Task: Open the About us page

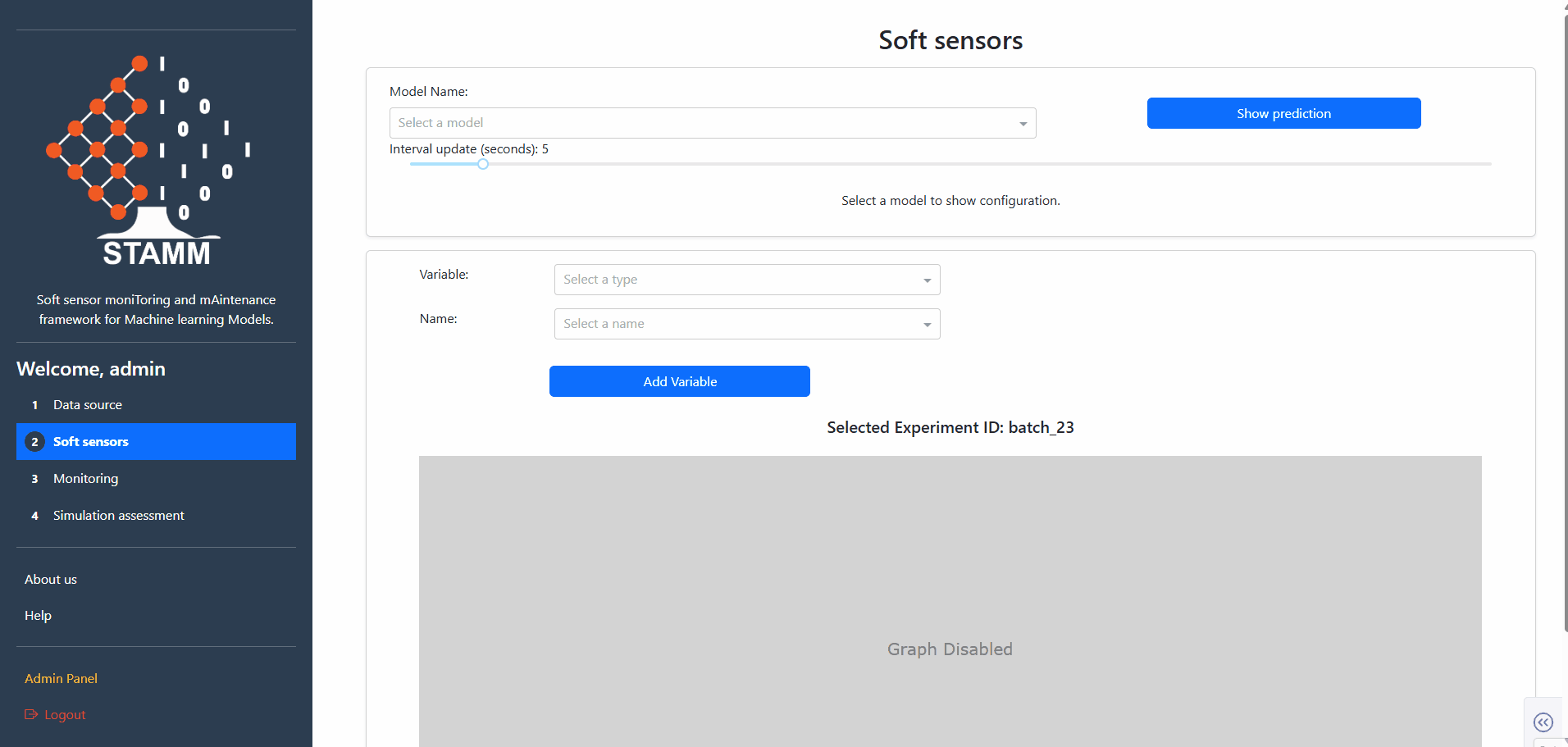Action: (50, 579)
